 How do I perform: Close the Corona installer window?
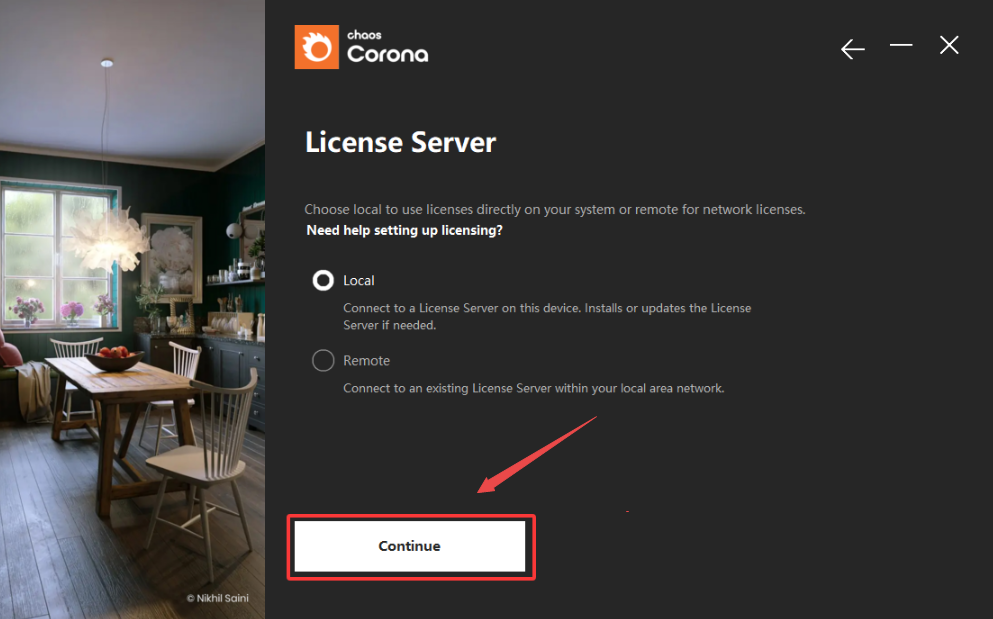[949, 46]
